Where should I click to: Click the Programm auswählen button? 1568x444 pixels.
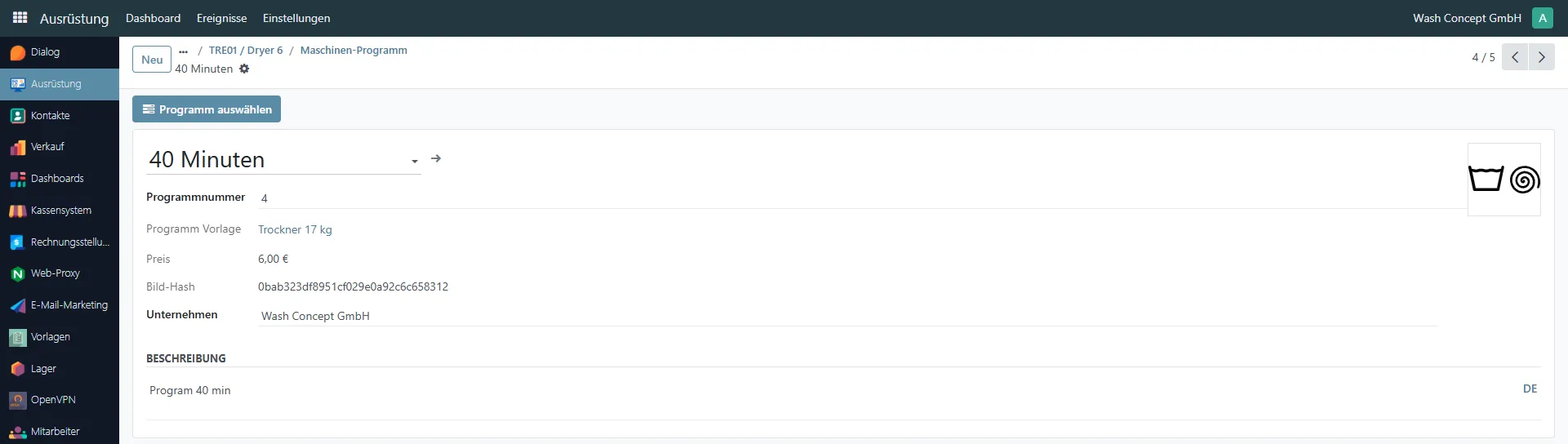207,109
